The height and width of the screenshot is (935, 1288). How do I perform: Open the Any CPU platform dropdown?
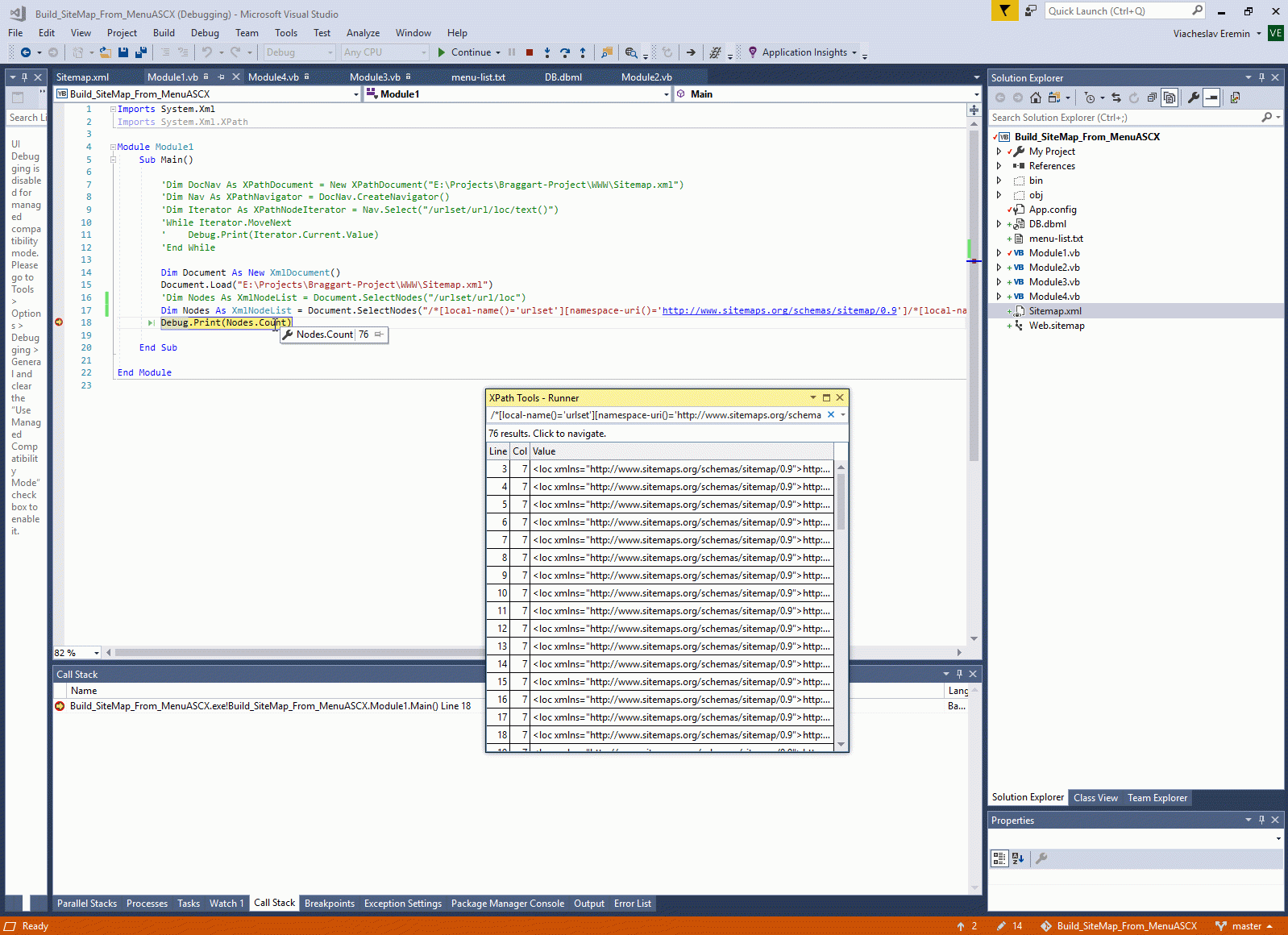coord(385,52)
